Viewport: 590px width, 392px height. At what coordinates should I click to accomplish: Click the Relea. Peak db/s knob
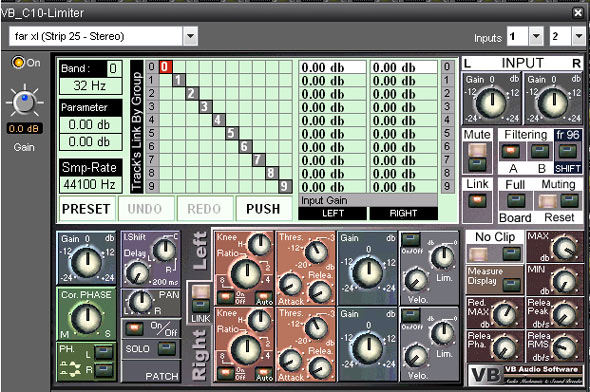564,315
